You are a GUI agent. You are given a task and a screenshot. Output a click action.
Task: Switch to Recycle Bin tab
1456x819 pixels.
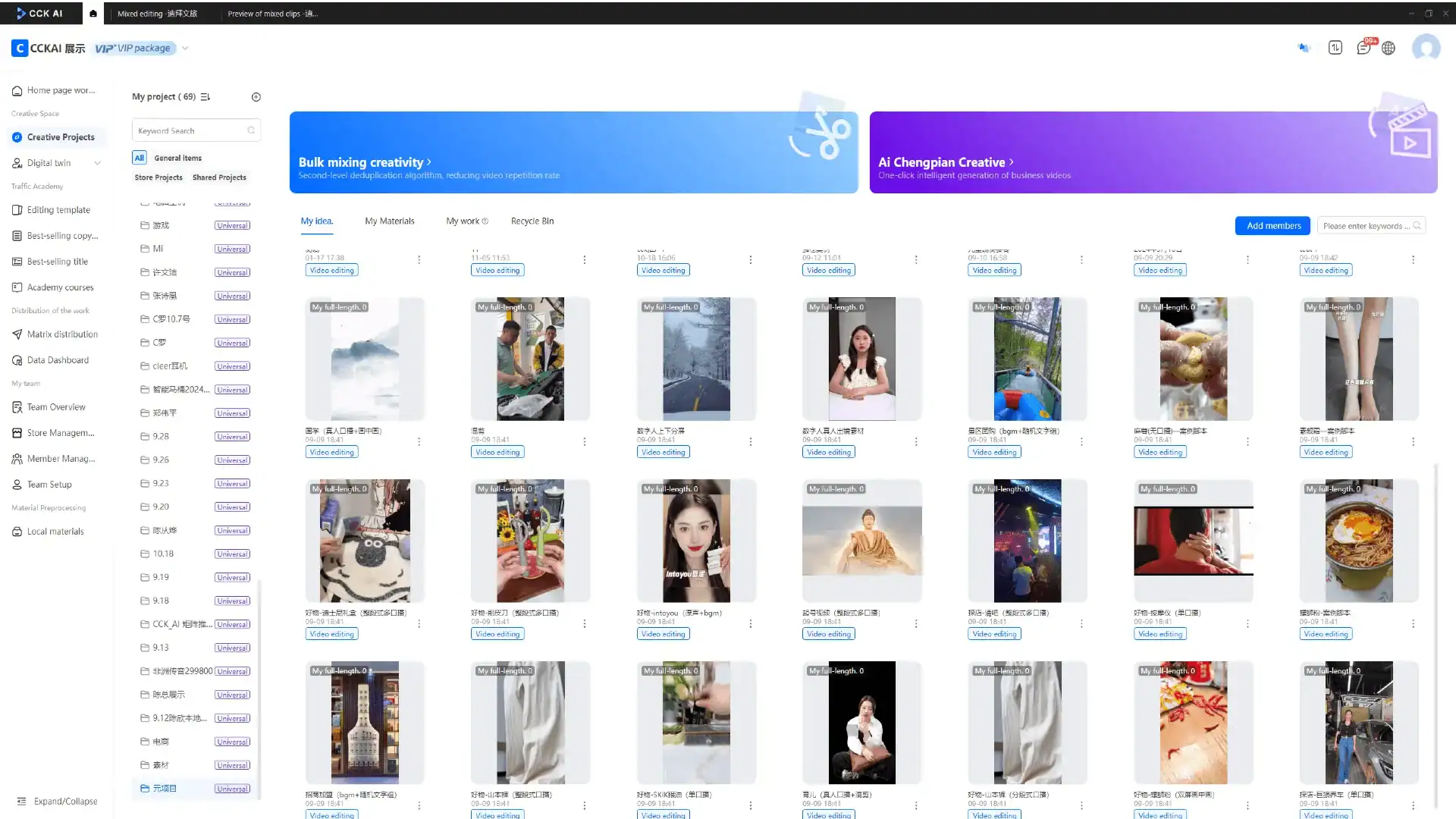pos(532,221)
